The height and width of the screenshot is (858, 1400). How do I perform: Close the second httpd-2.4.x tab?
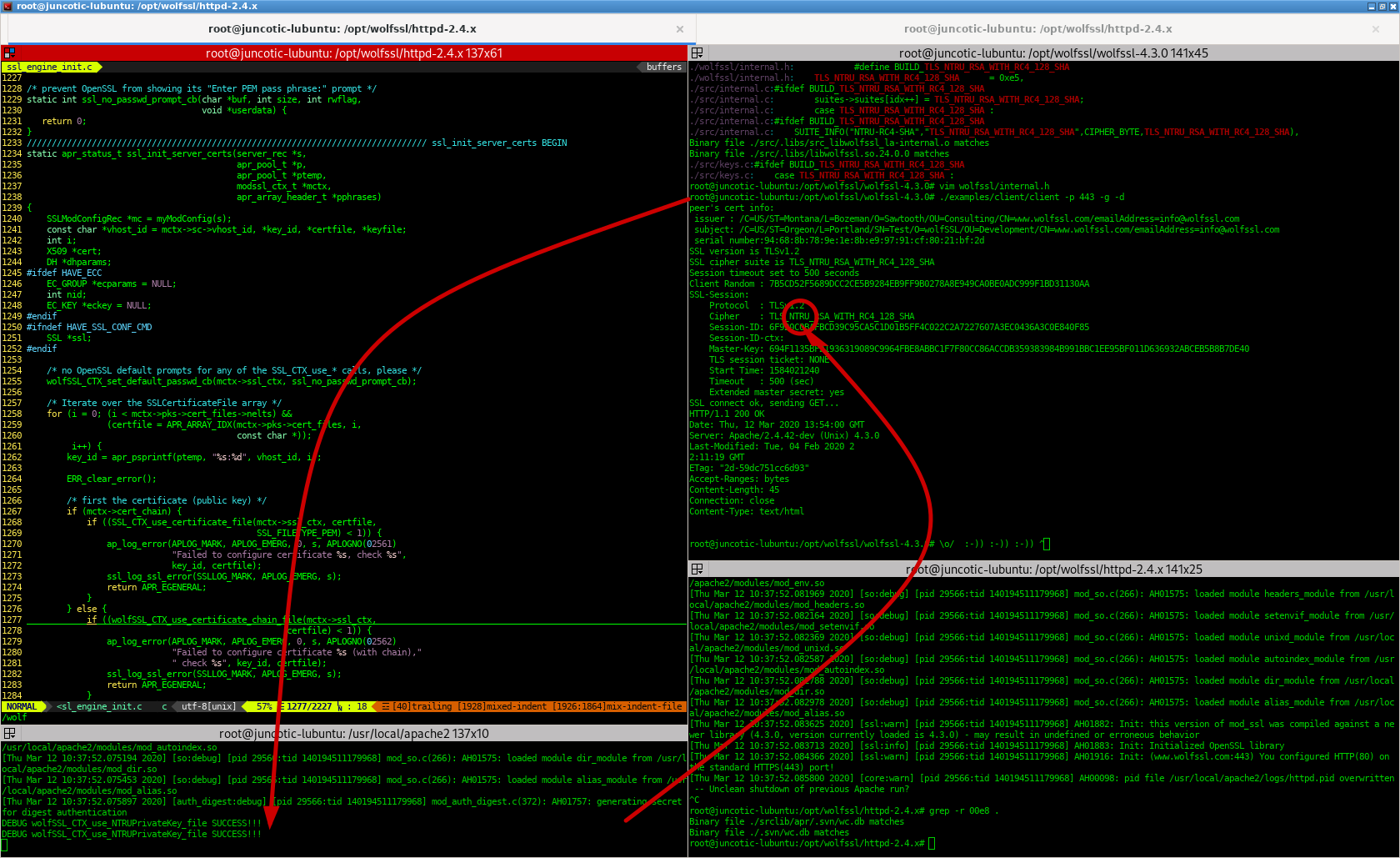pos(1376,29)
